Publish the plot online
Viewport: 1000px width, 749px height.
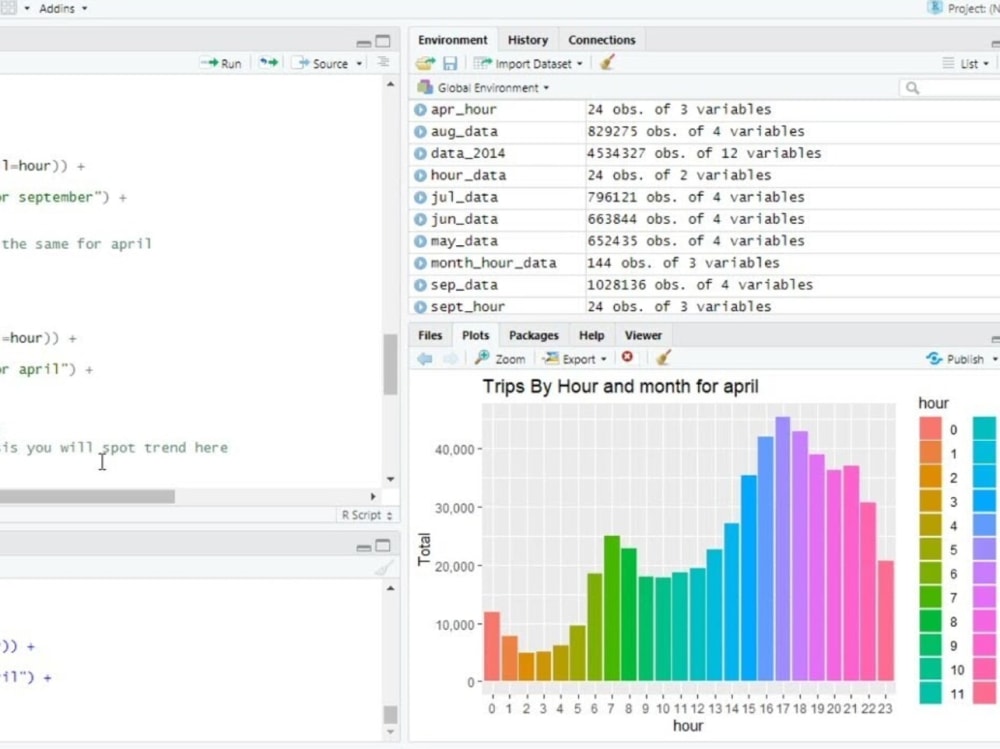point(958,358)
